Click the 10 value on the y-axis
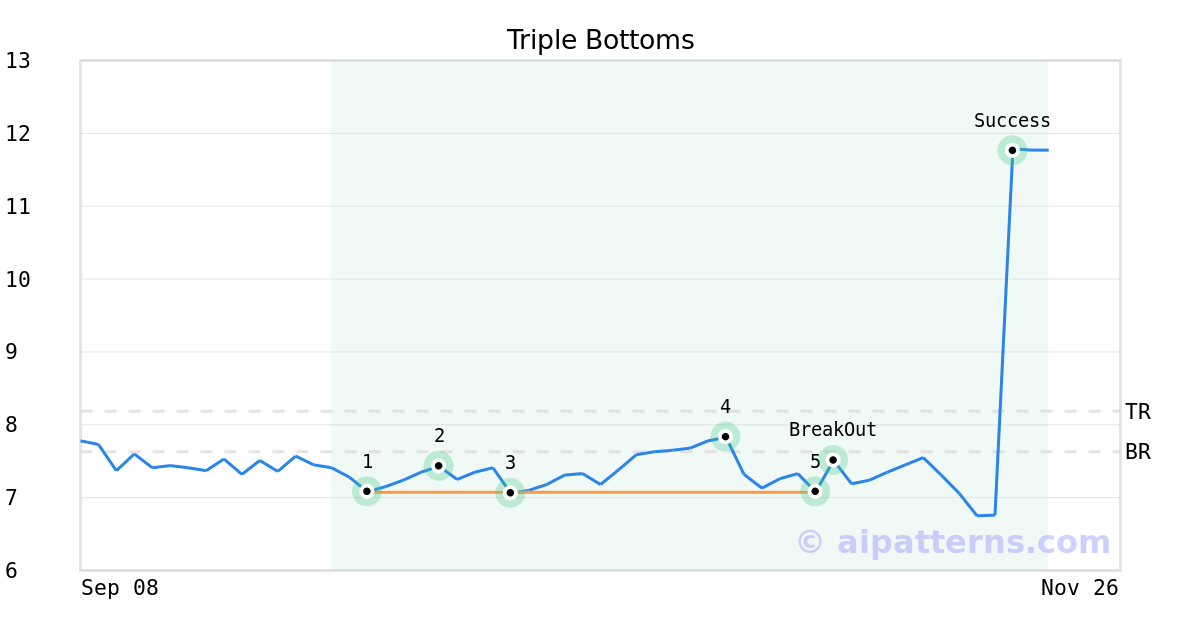 (18, 279)
